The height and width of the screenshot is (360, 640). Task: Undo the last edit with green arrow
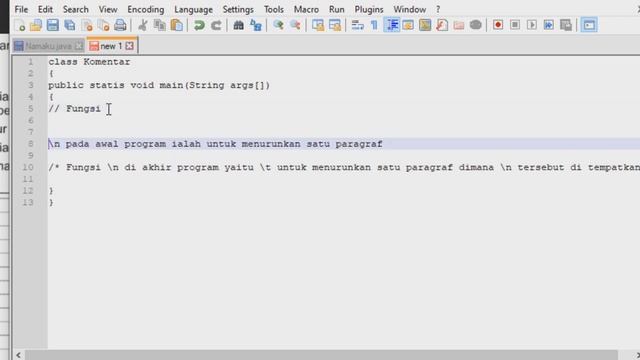[199, 25]
